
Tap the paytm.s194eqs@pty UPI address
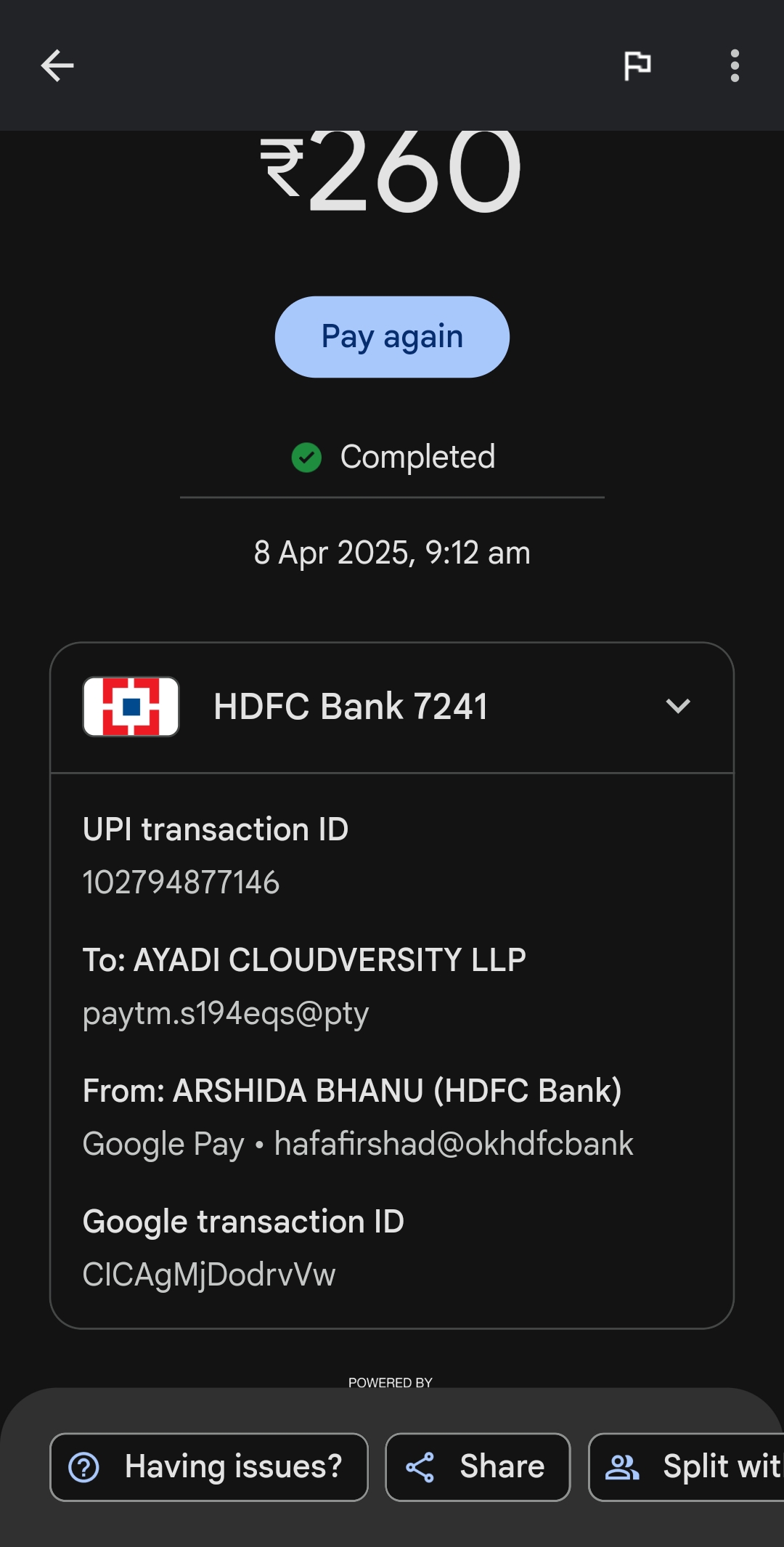coord(226,1013)
